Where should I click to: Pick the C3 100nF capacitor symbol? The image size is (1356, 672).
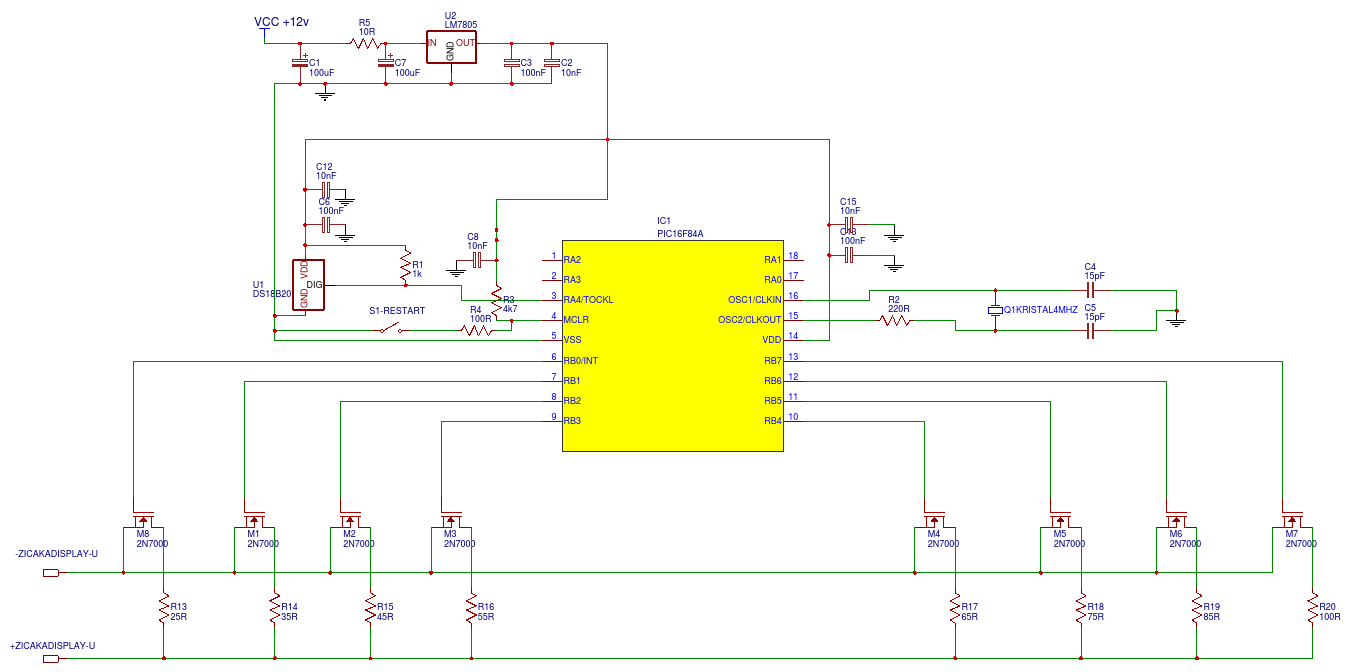click(x=511, y=63)
